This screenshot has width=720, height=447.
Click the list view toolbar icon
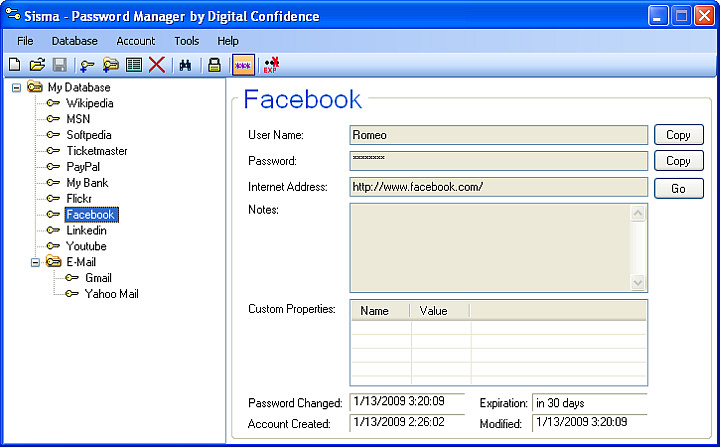coord(134,65)
